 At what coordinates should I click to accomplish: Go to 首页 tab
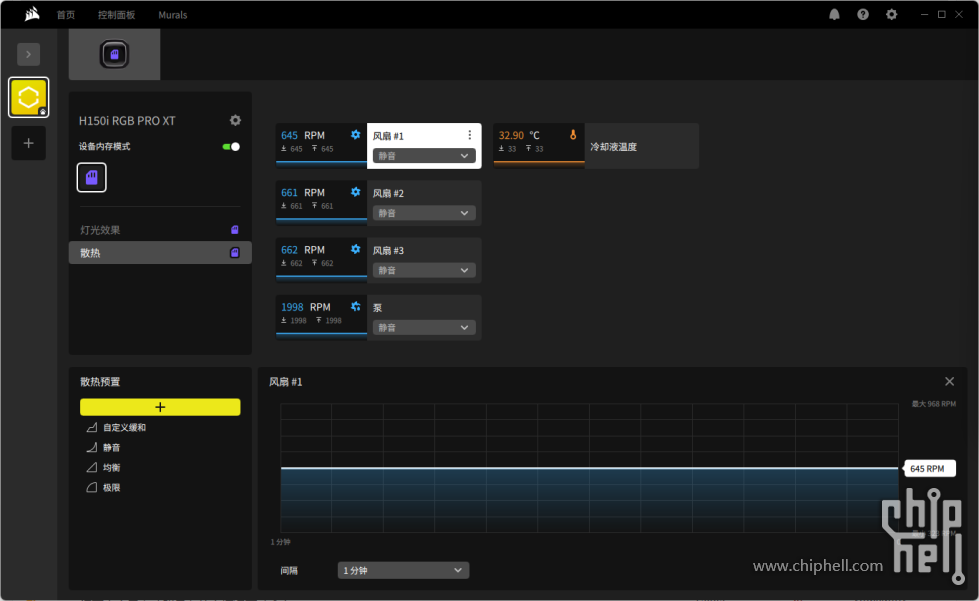[66, 14]
